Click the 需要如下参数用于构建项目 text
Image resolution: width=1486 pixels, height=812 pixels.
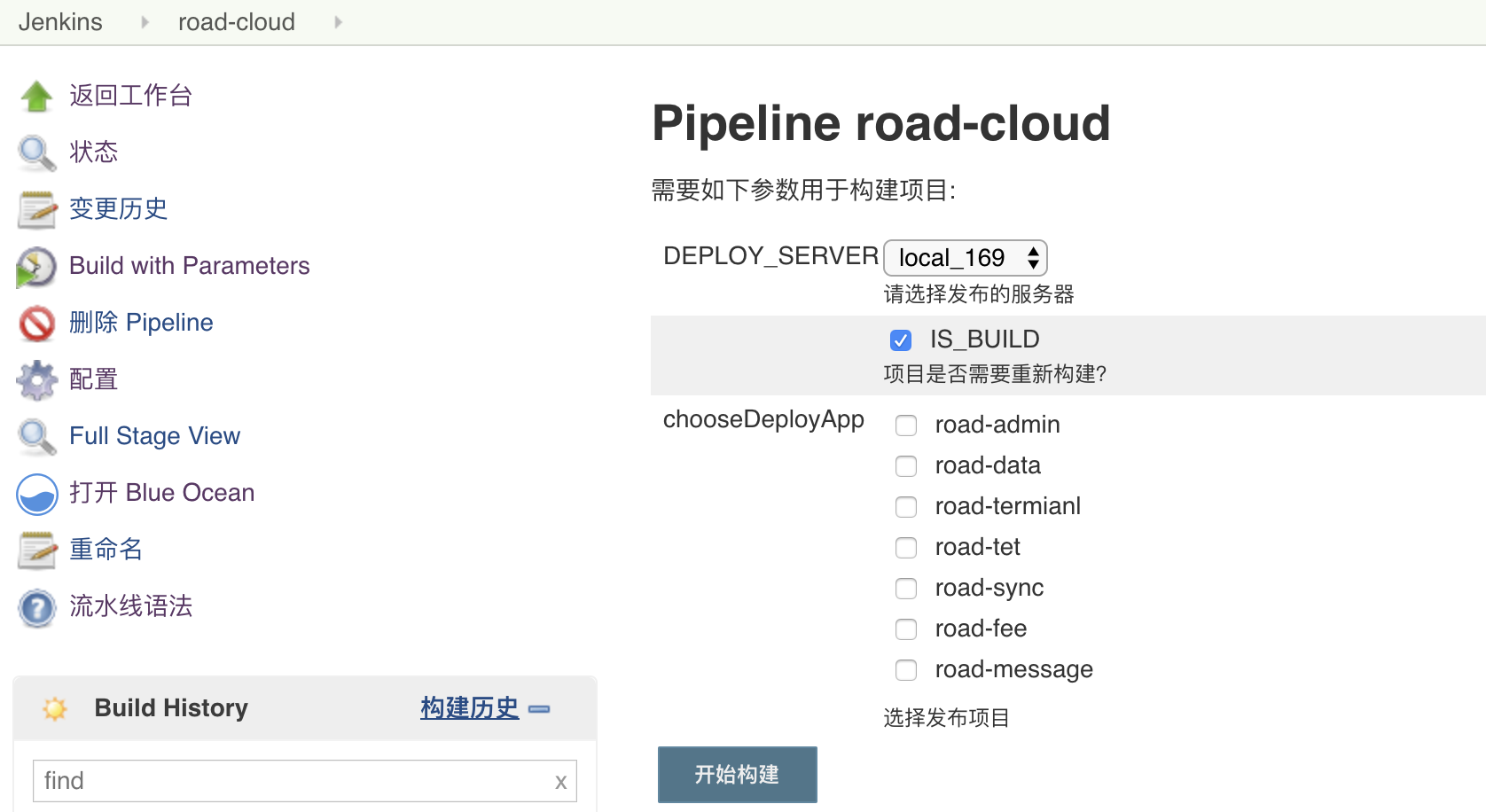803,191
